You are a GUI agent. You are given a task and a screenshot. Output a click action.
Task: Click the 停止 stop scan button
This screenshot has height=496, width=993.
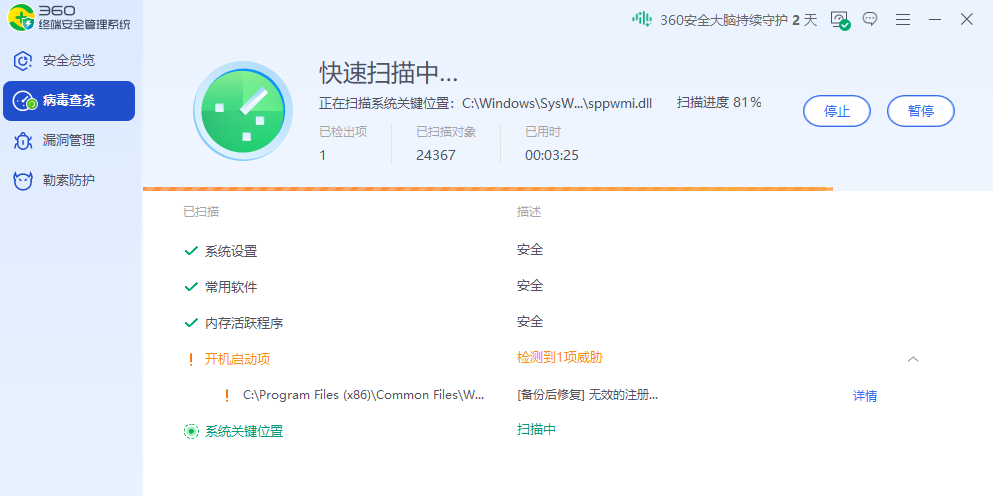pyautogui.click(x=837, y=111)
